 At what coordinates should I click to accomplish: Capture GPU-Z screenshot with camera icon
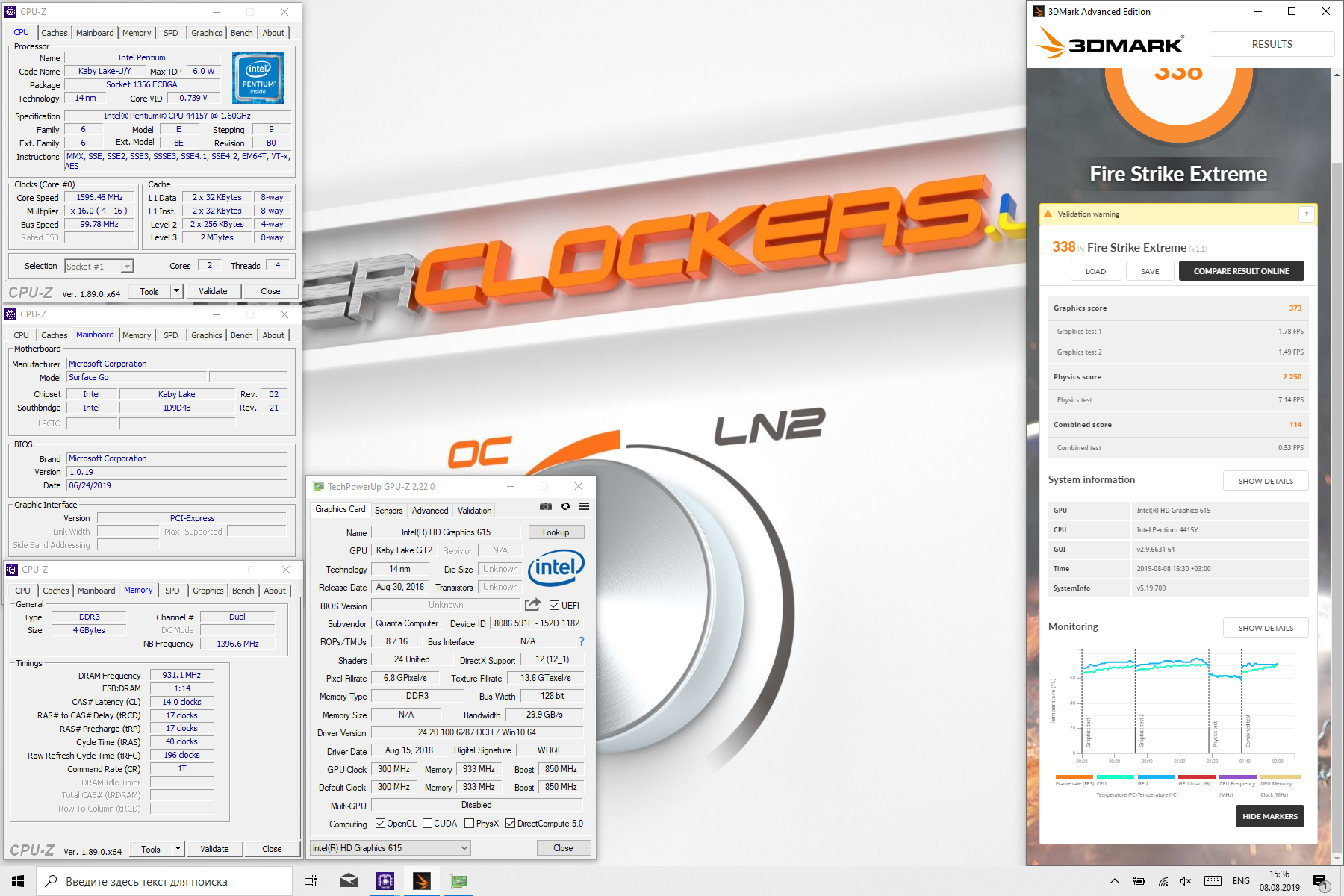coord(546,506)
